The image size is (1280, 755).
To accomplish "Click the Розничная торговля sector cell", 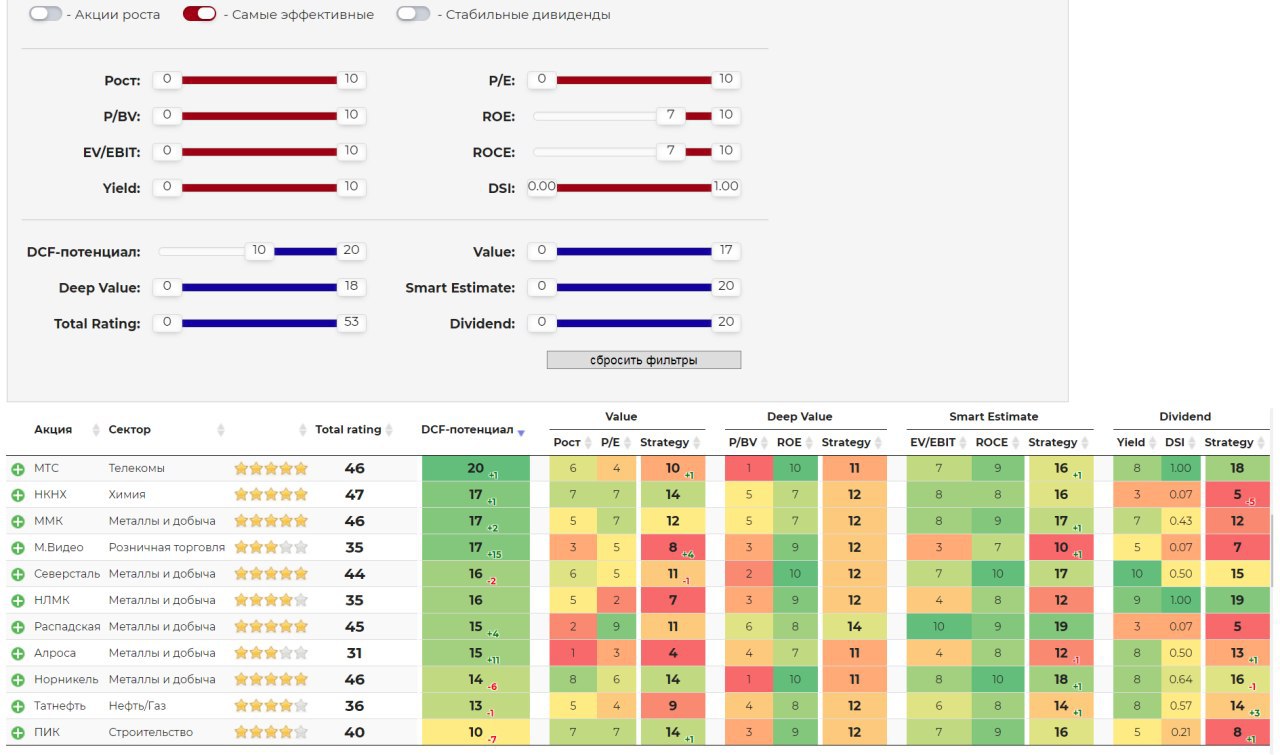I will click(167, 548).
